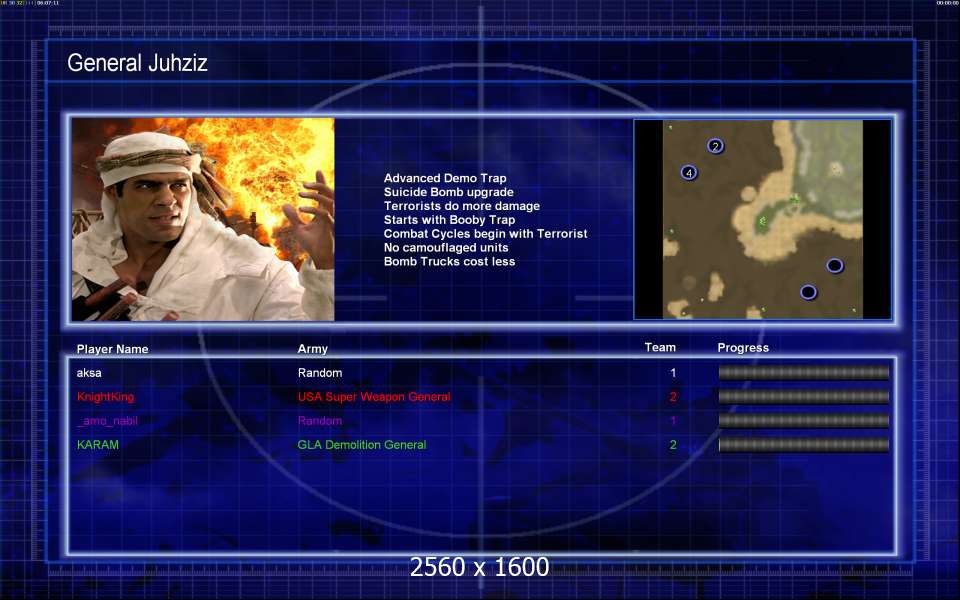Click team number in KnightKing's row
This screenshot has height=600, width=960.
pyautogui.click(x=673, y=397)
